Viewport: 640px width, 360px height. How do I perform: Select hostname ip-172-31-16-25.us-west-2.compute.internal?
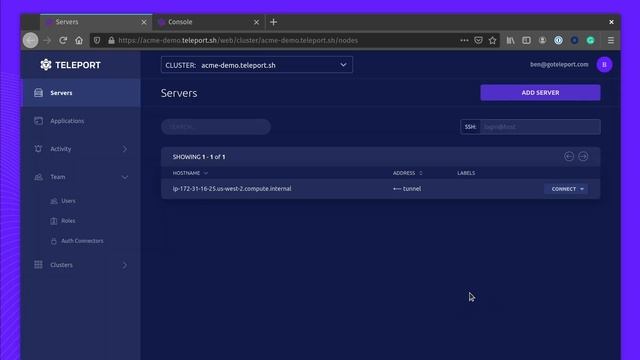pos(232,189)
